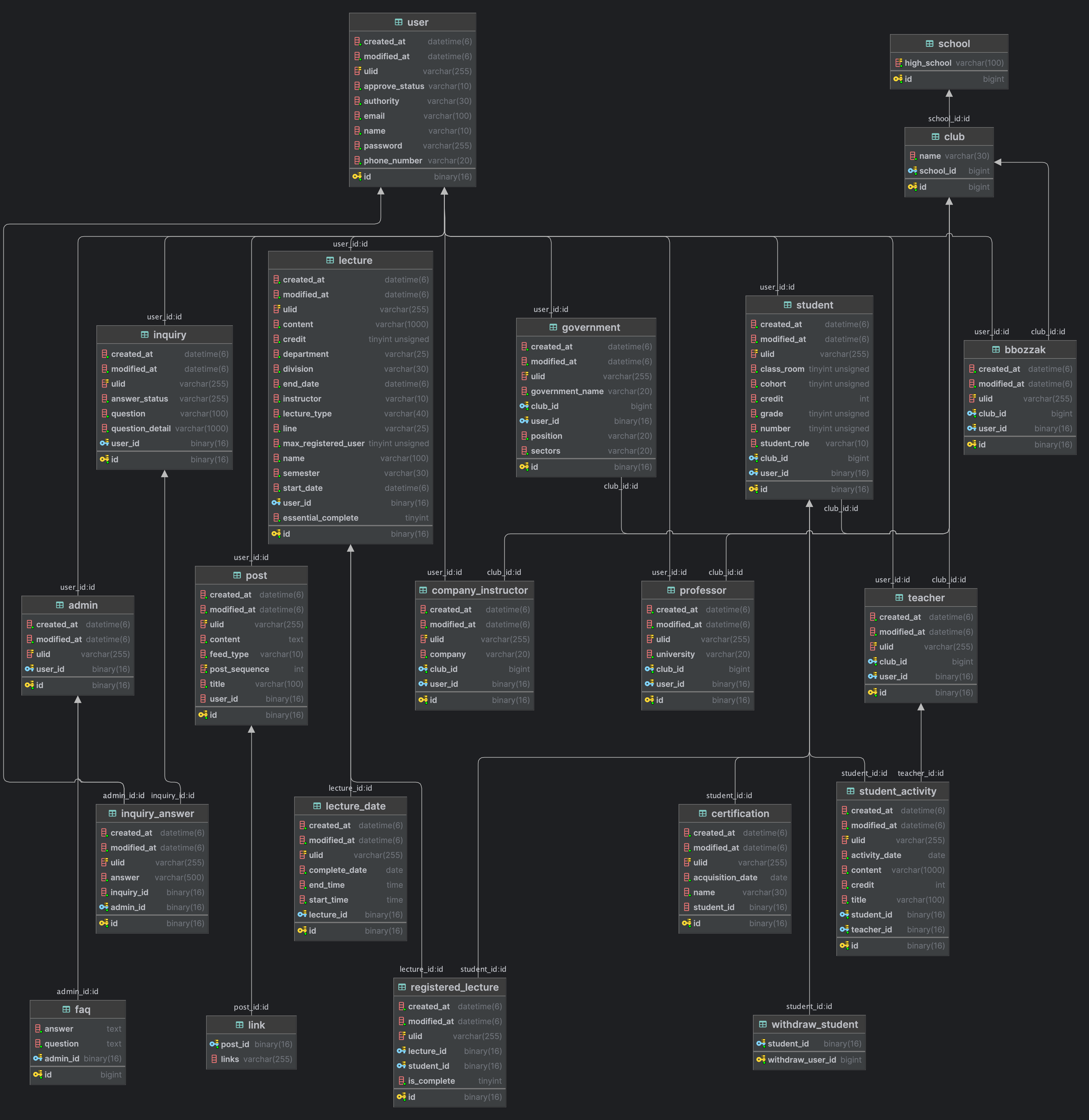This screenshot has height=1120, width=1089.
Task: Click the bbozzak table icon
Action: 996,349
